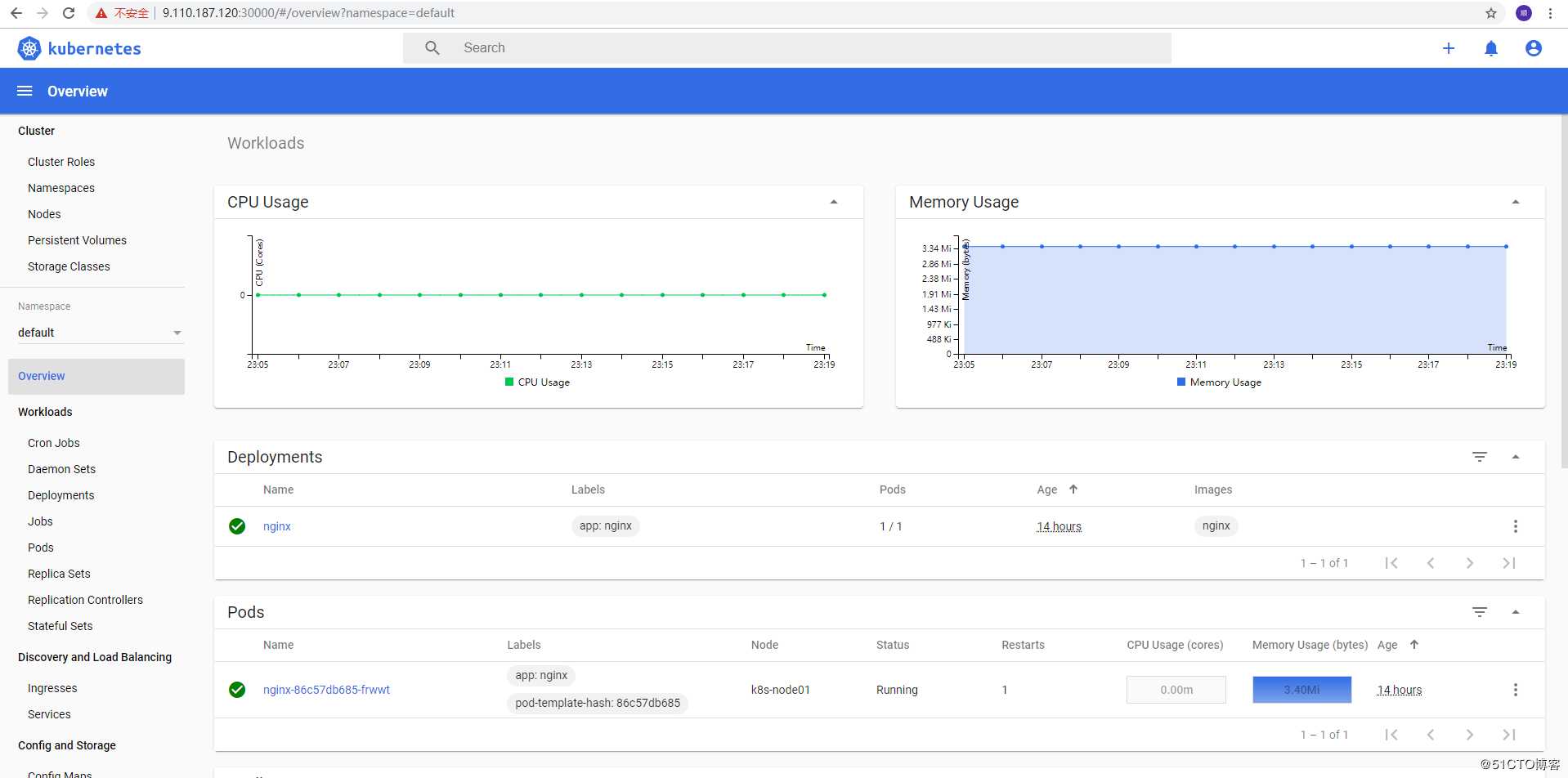Image resolution: width=1568 pixels, height=778 pixels.
Task: Toggle the hamburger navigation menu
Action: [x=25, y=91]
